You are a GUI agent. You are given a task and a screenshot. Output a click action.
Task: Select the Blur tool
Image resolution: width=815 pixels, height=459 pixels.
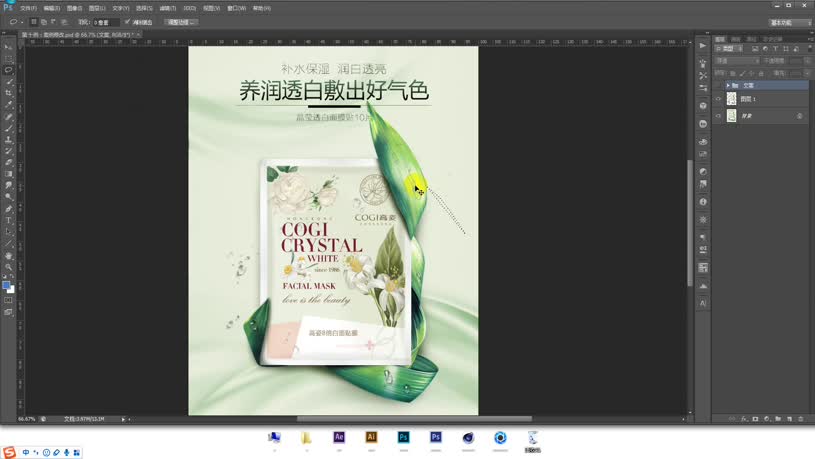point(8,185)
